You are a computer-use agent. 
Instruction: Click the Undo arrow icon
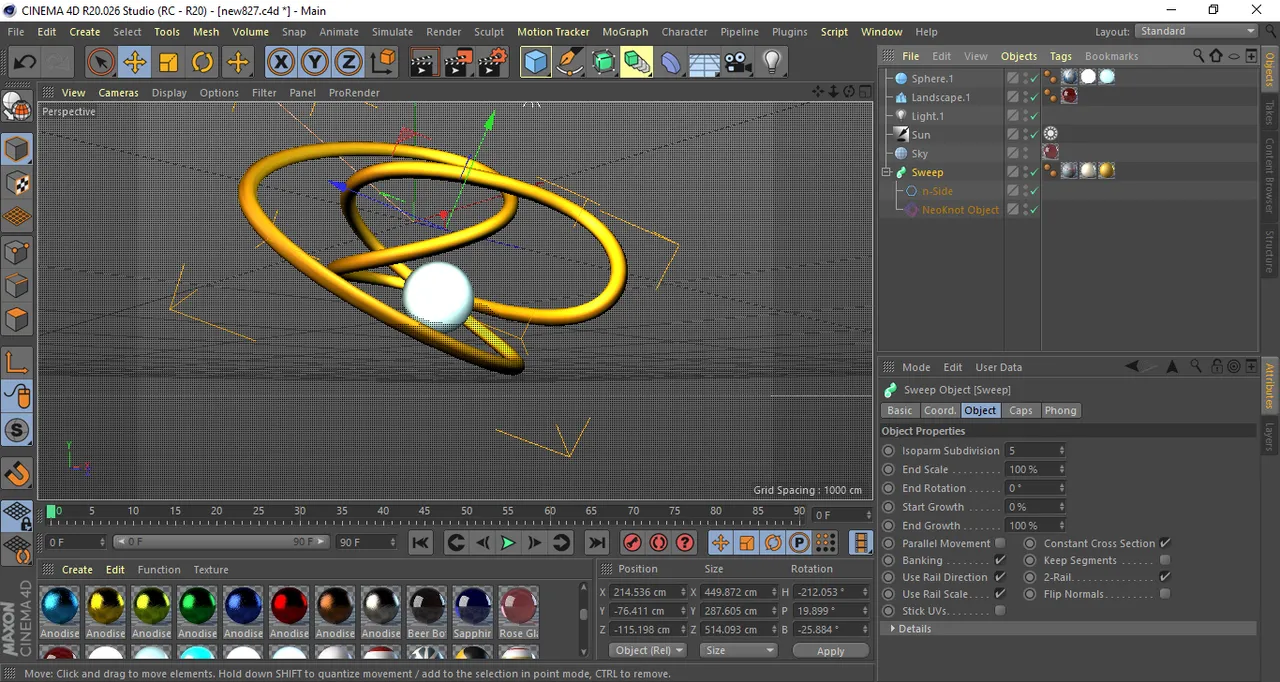tap(24, 63)
